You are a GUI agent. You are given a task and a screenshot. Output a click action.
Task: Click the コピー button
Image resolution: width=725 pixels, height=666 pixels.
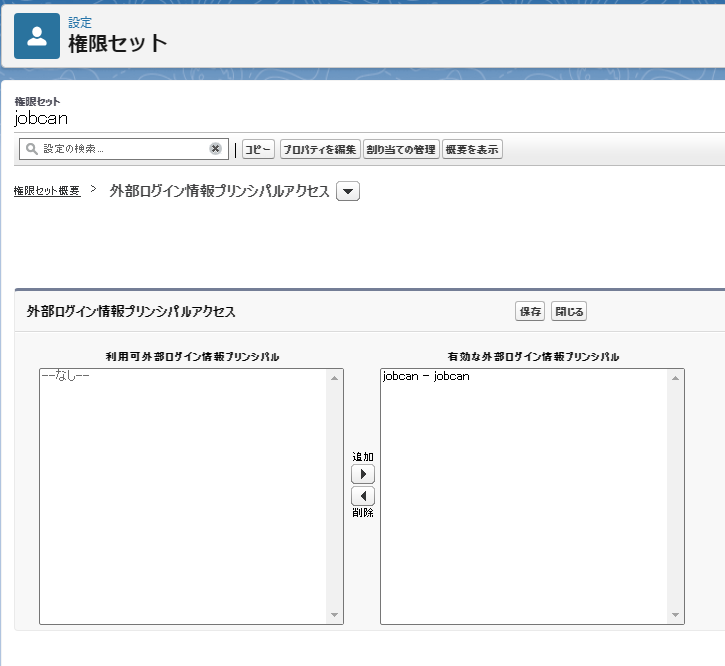[x=258, y=149]
